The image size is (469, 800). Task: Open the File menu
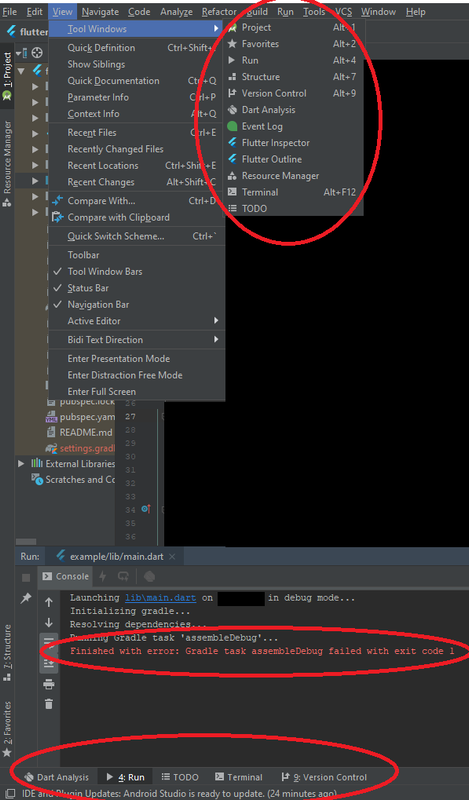tap(10, 11)
